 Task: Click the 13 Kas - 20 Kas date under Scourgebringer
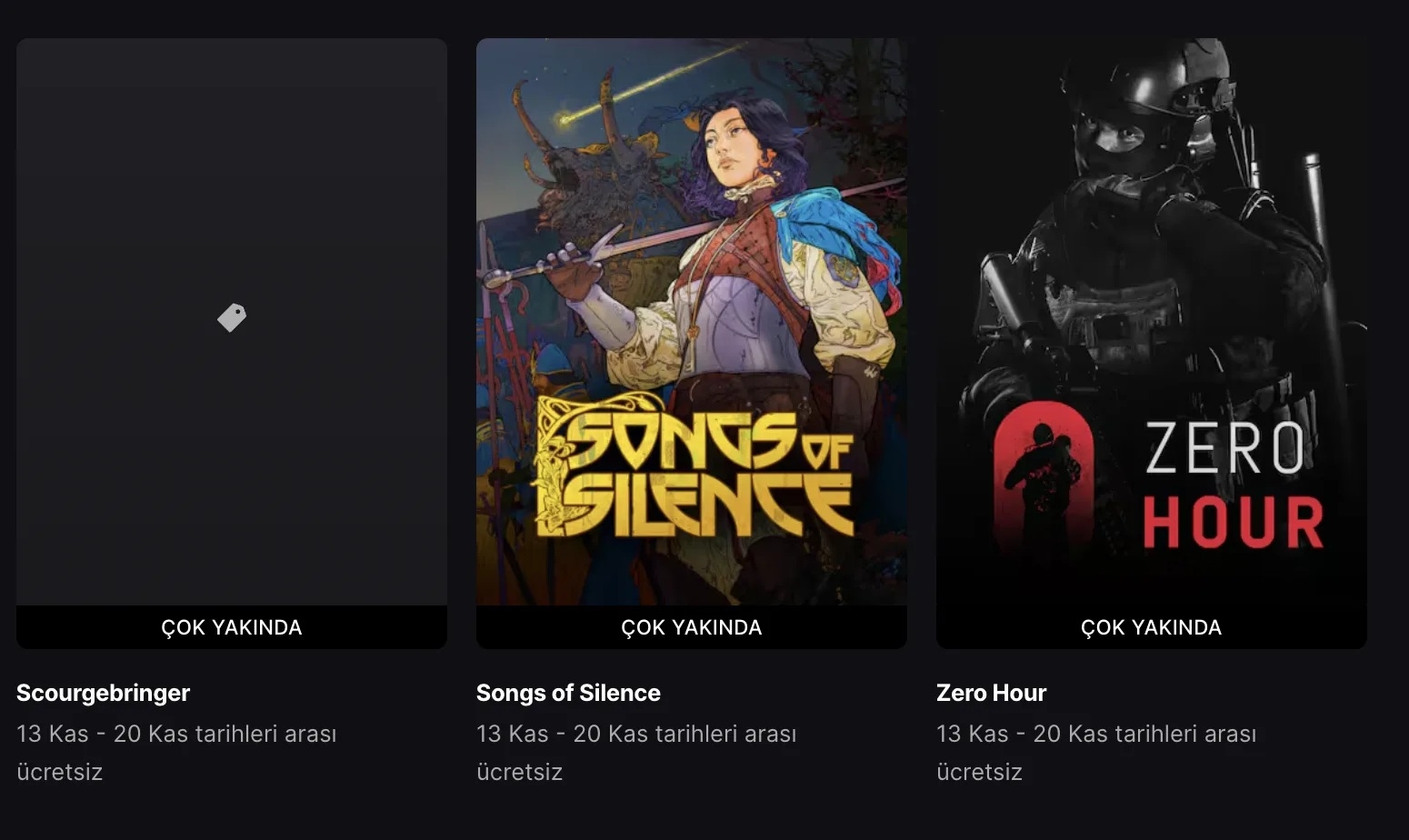click(x=176, y=733)
